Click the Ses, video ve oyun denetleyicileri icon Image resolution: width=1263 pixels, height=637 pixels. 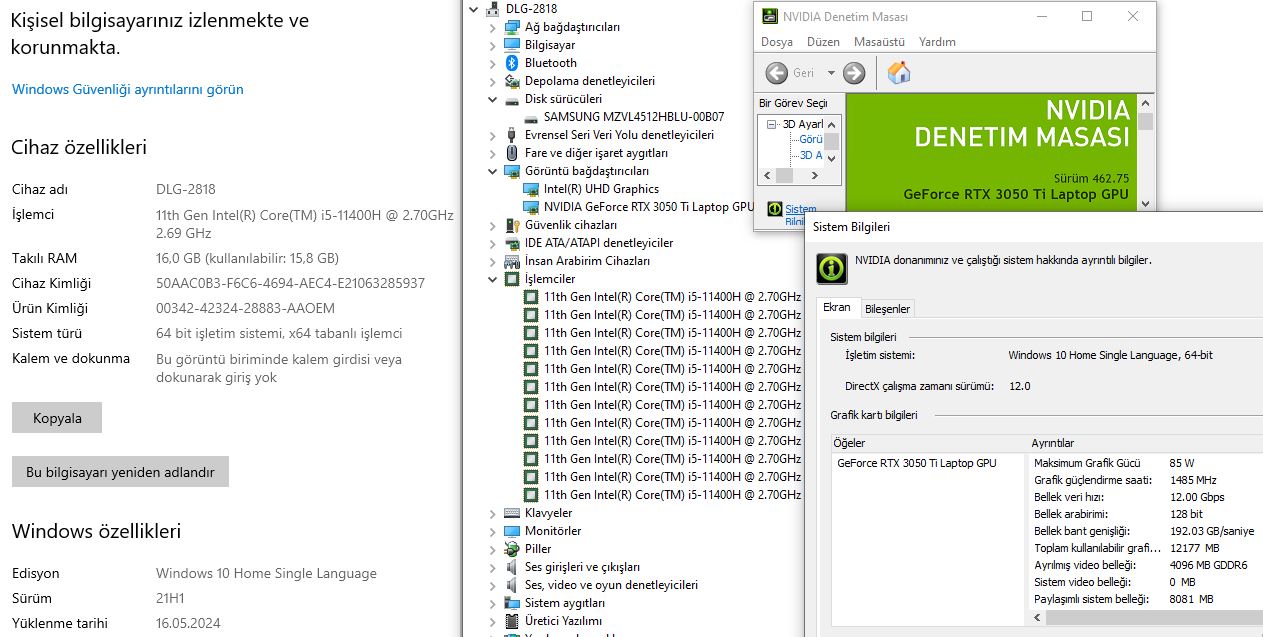[x=511, y=585]
